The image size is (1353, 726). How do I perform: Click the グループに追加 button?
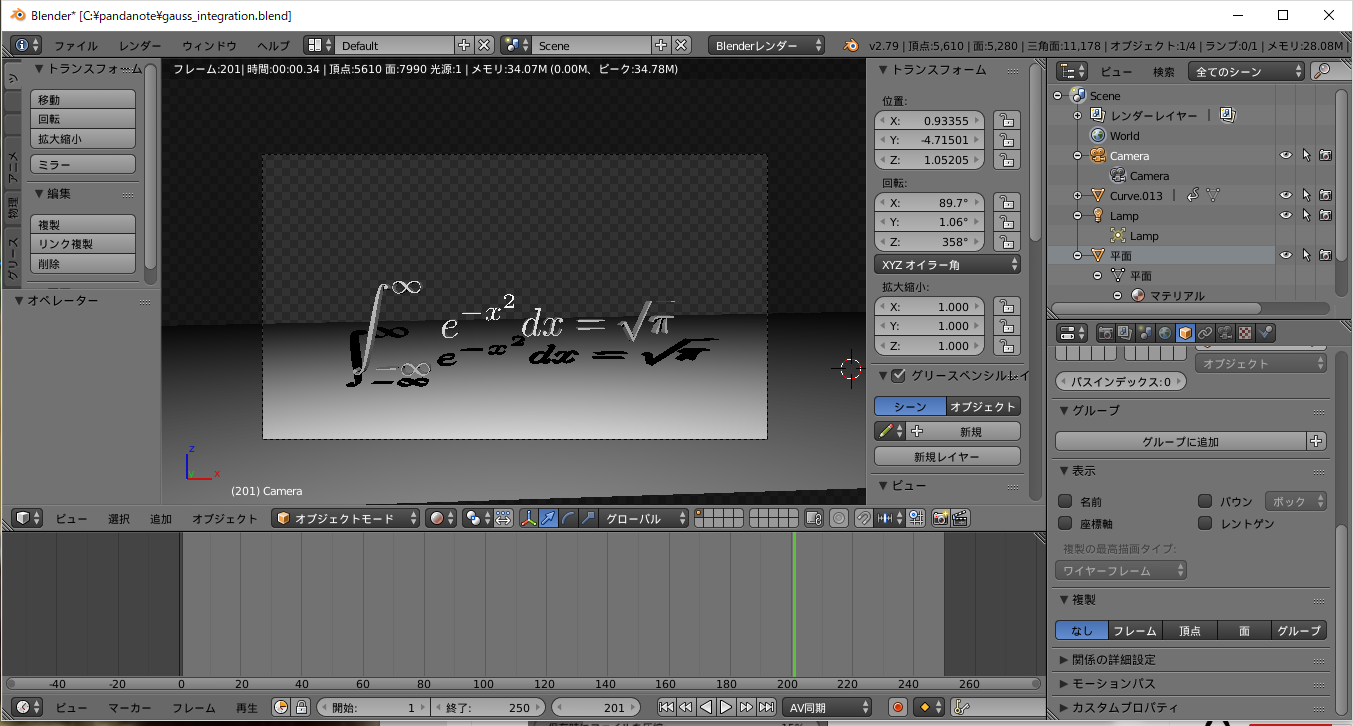point(1181,441)
